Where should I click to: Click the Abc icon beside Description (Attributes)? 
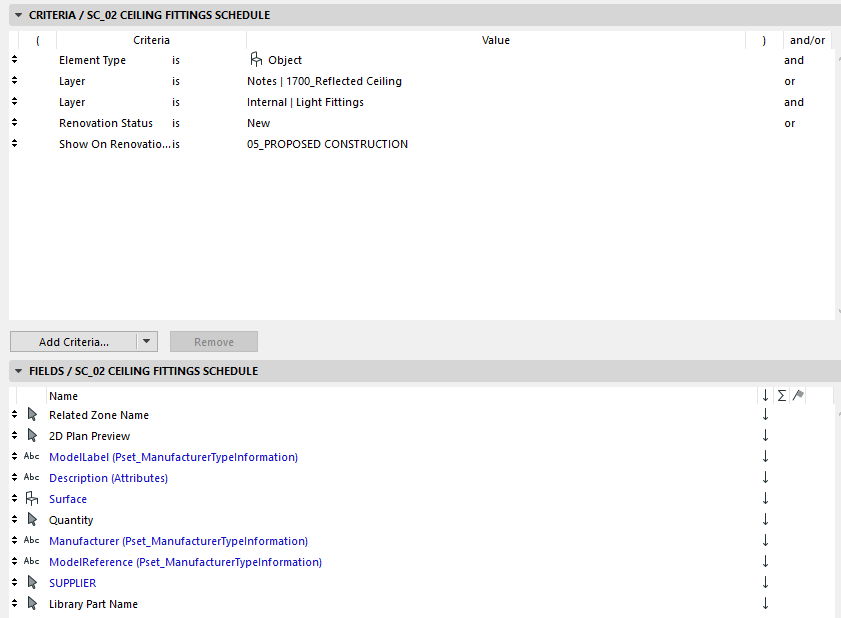(31, 477)
